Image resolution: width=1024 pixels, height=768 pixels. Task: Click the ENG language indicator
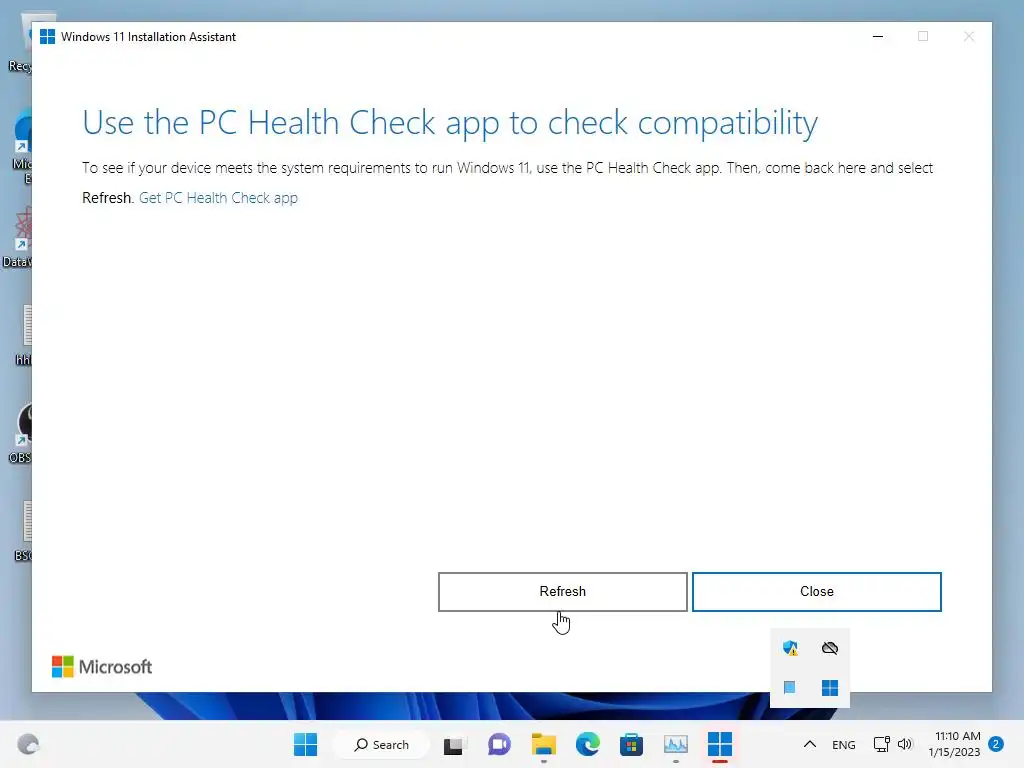pos(844,744)
